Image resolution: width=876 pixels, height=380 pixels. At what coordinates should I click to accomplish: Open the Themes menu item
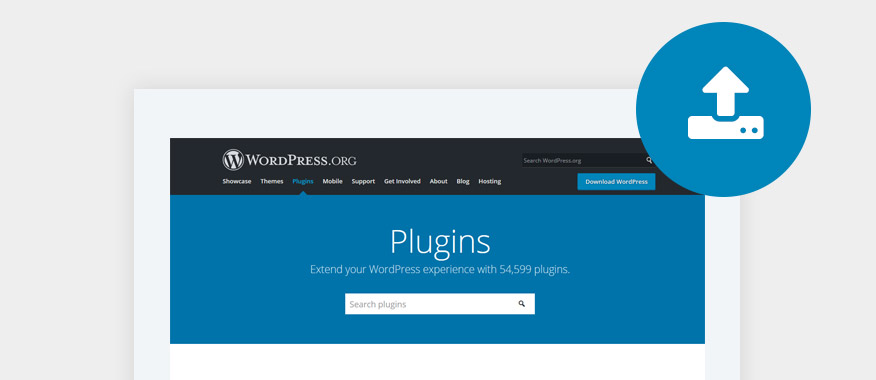[x=272, y=182]
